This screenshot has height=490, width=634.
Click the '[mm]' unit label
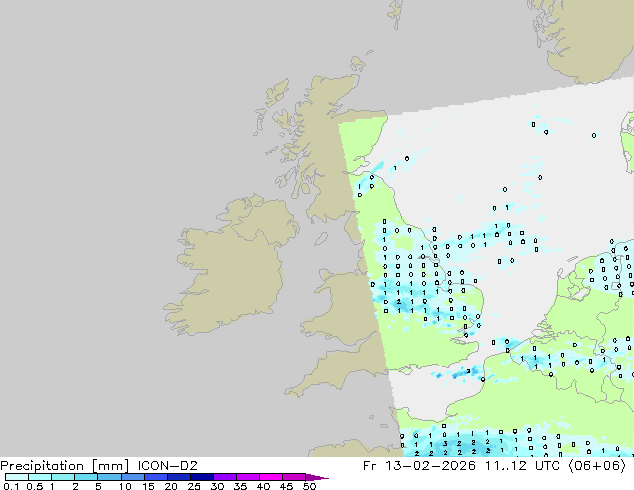pos(110,466)
